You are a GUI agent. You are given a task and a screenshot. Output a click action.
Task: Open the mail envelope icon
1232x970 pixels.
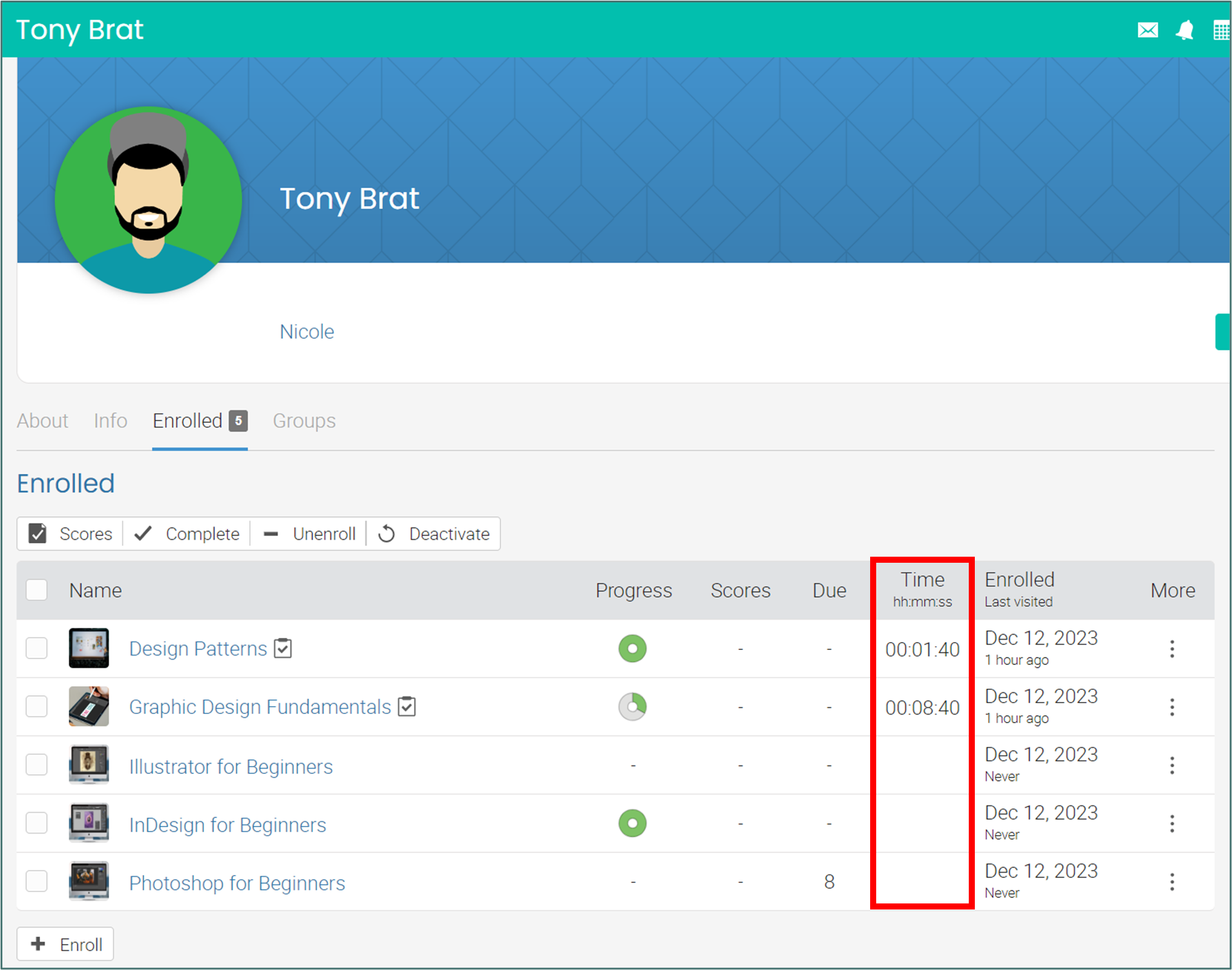(1147, 30)
